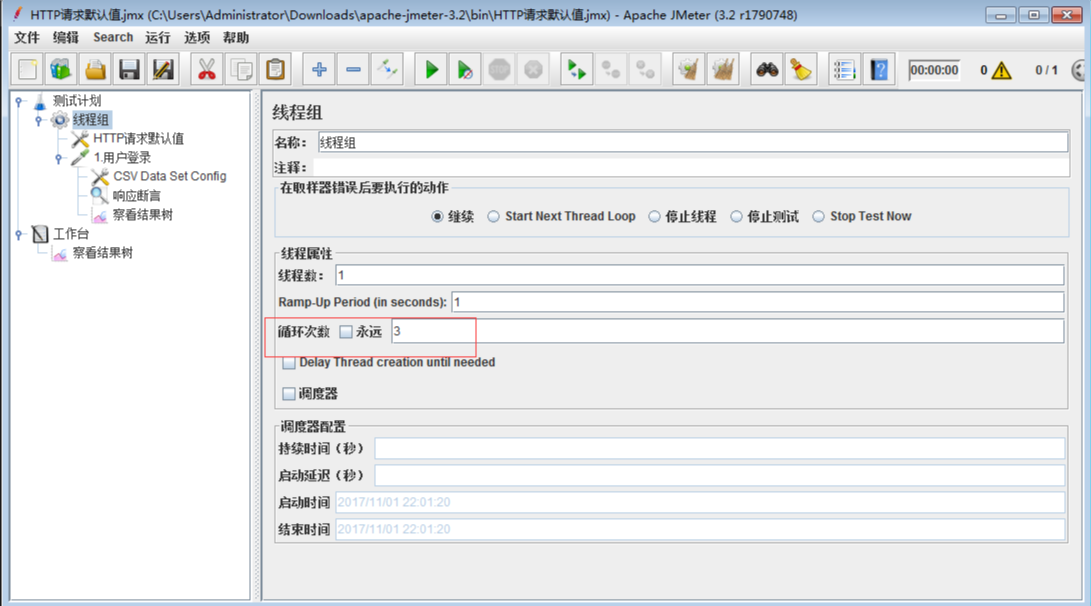Select the Stop Test Now radio button

pyautogui.click(x=818, y=216)
